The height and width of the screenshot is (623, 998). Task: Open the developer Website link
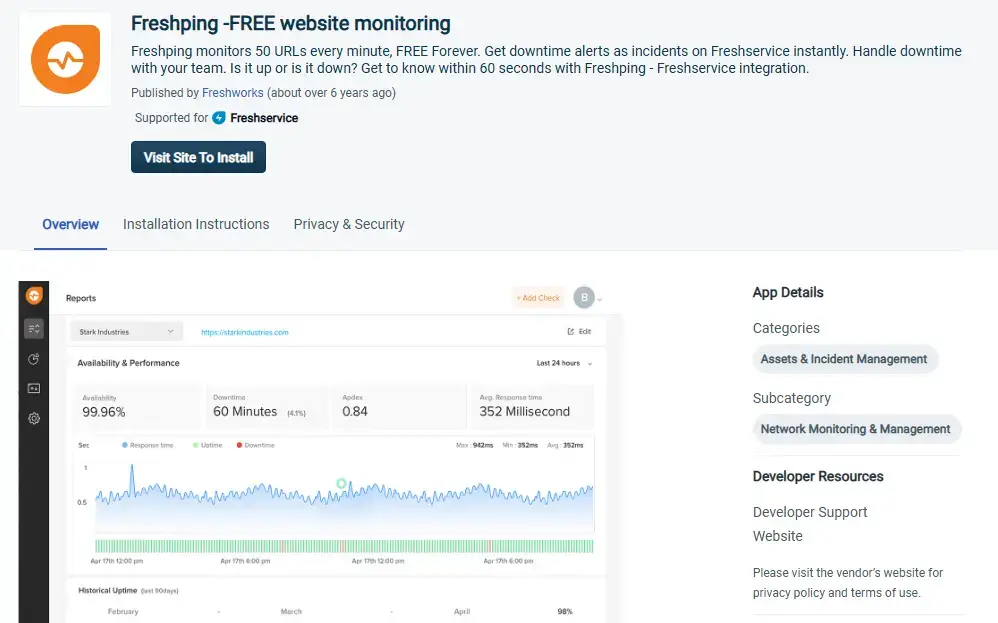(778, 536)
